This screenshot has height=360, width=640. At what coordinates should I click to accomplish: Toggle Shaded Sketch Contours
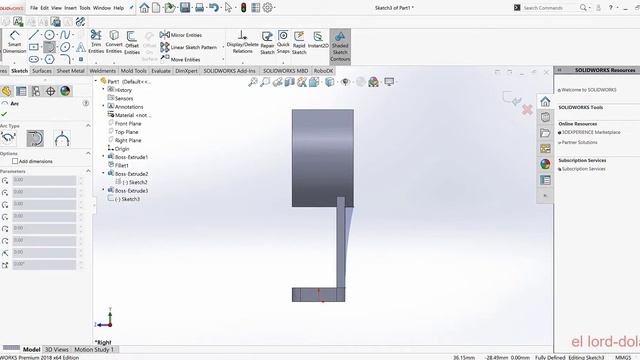340,47
